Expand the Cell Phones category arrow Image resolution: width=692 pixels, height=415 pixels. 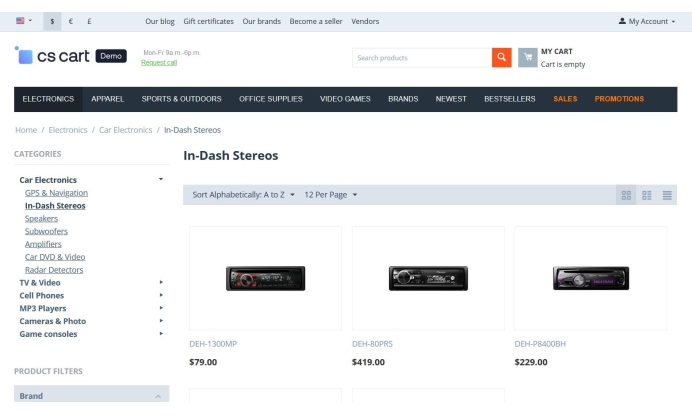161,295
